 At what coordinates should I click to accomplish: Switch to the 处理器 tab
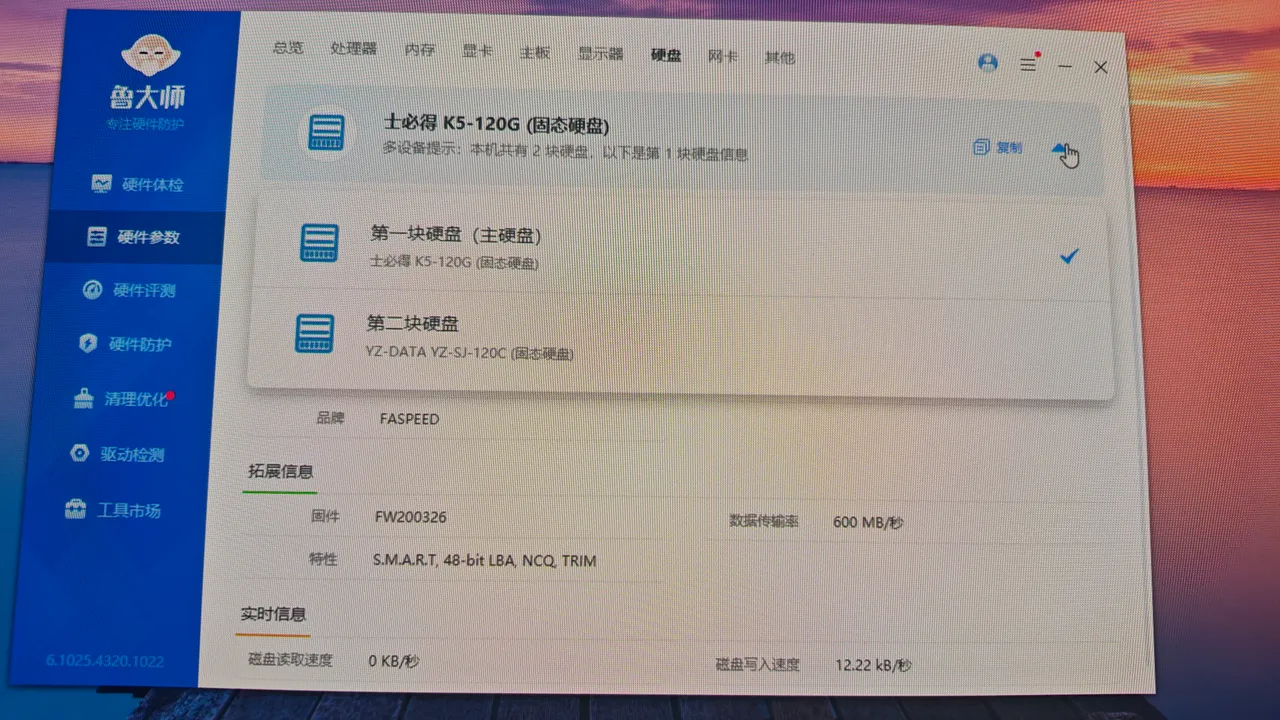353,49
